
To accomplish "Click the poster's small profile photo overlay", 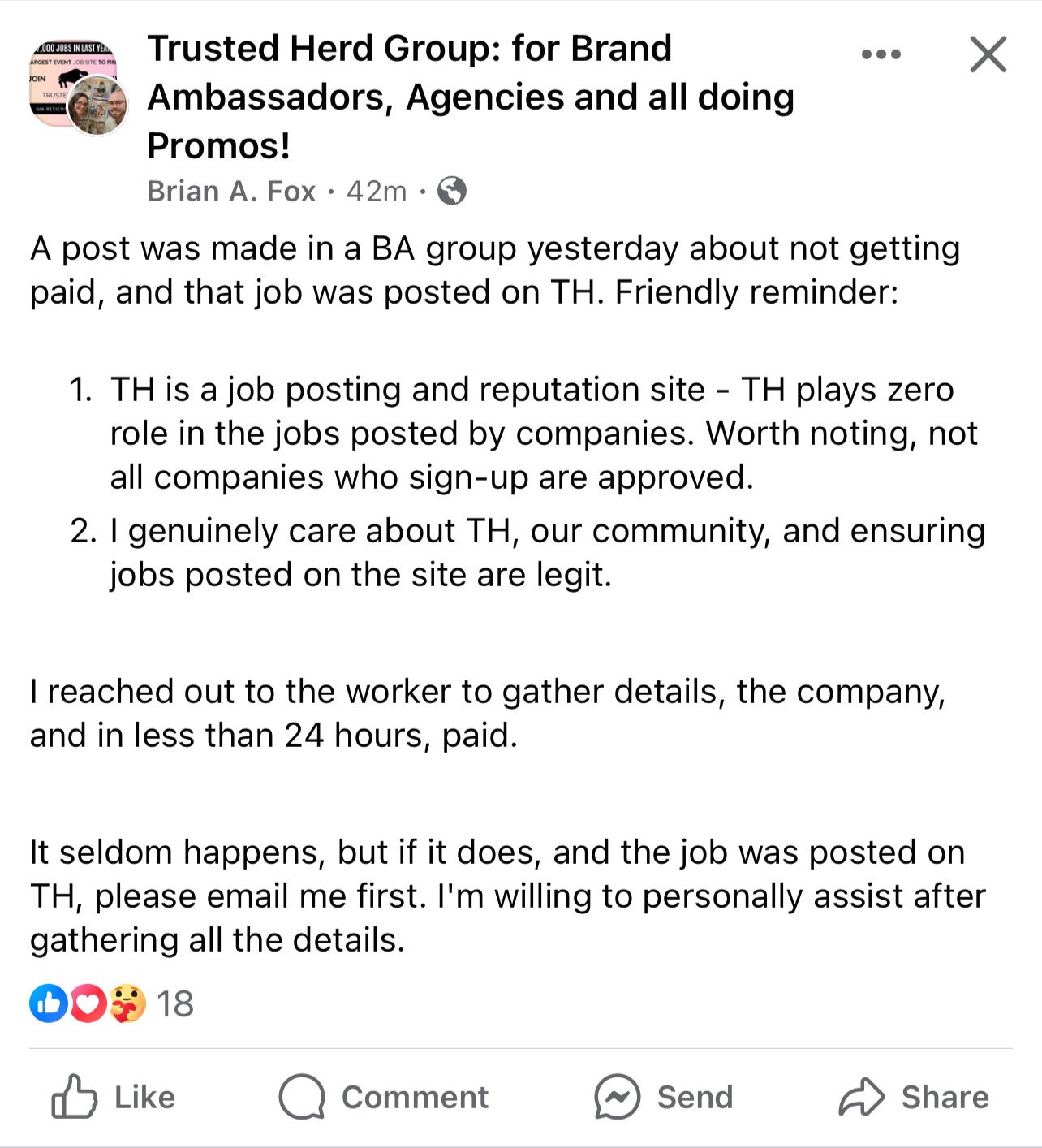I will tap(98, 106).
